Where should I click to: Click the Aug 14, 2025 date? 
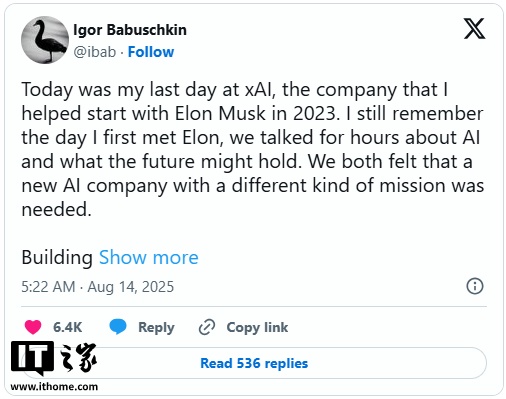click(x=130, y=287)
